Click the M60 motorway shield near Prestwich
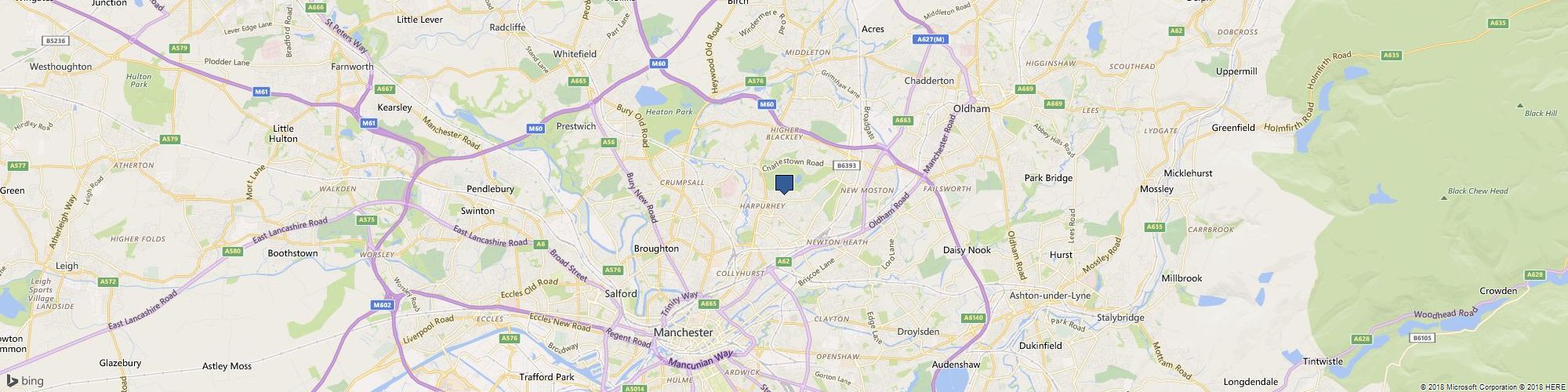1568x392 pixels. pos(535,129)
